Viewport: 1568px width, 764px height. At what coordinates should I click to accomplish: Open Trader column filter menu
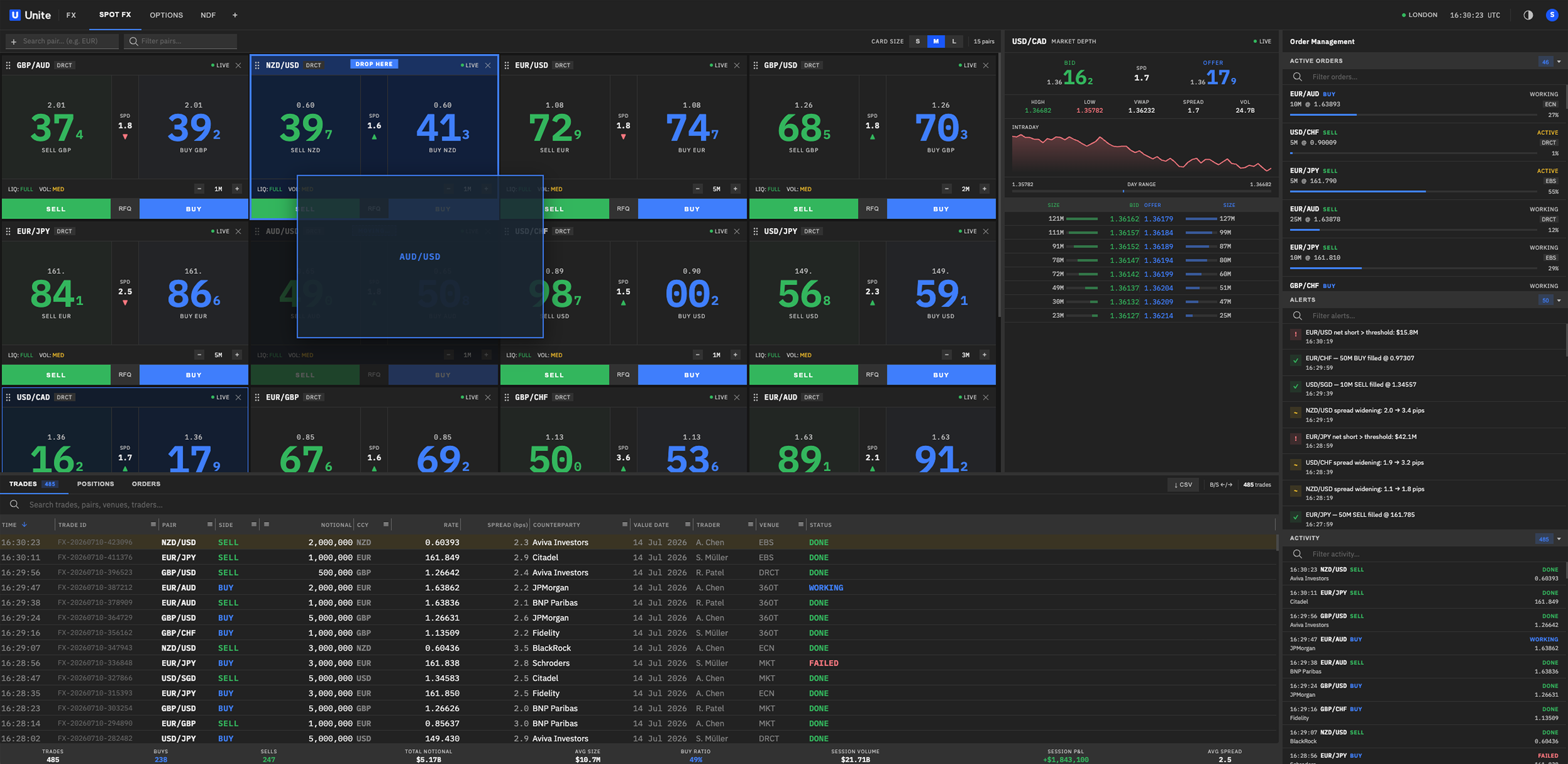click(x=750, y=524)
